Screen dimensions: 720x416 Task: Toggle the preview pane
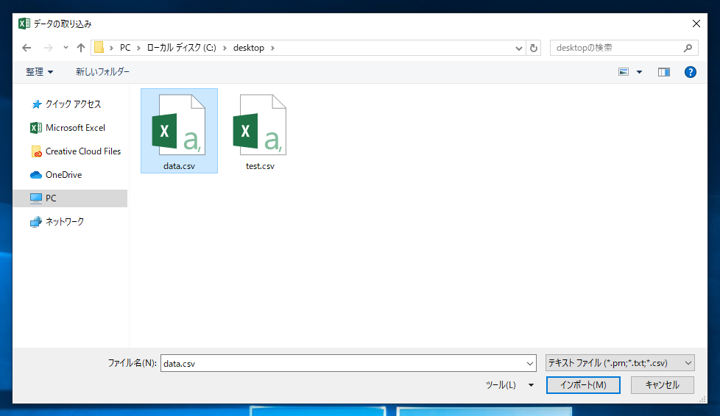[x=664, y=72]
